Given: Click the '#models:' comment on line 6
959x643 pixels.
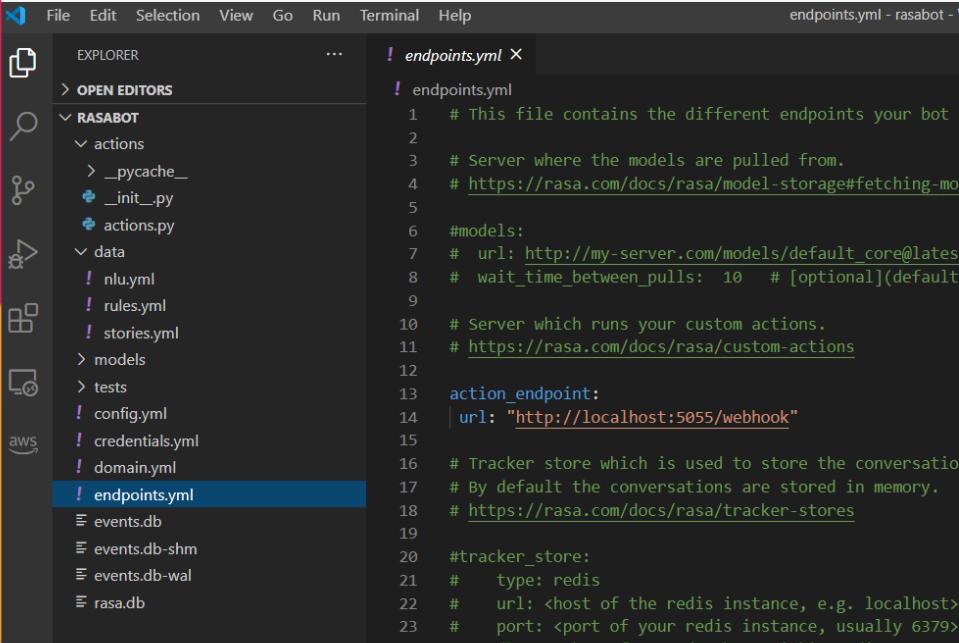Looking at the screenshot, I should (486, 230).
